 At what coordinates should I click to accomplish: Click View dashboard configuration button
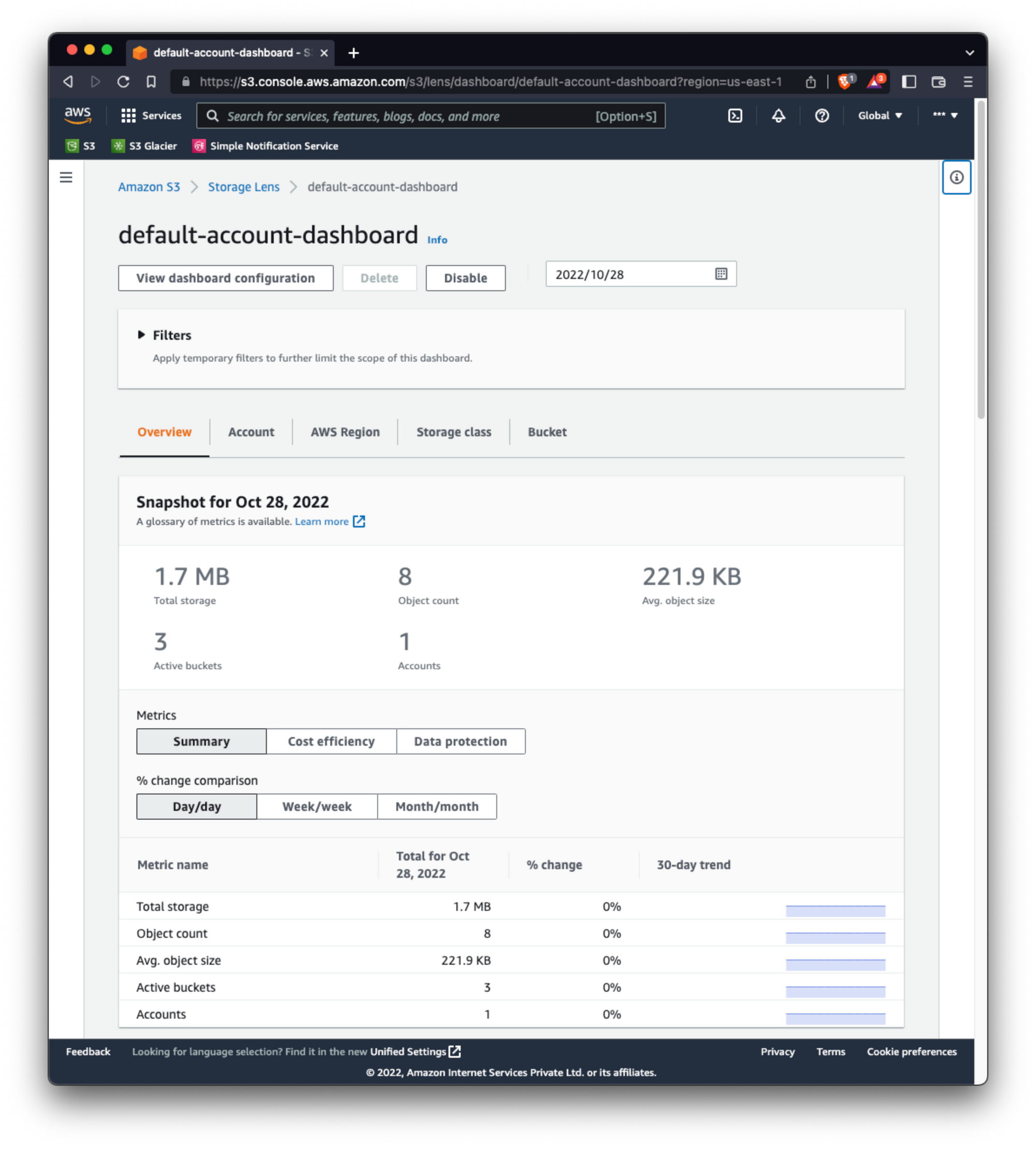click(x=225, y=278)
